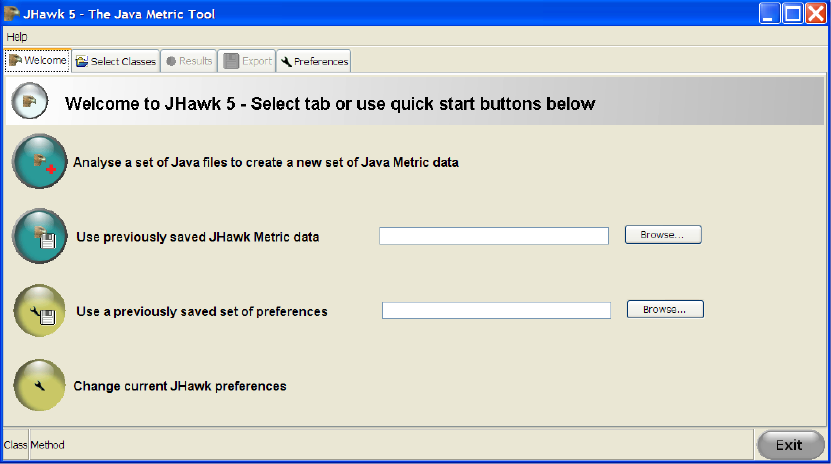Focus the saved preferences file path field

(496, 311)
